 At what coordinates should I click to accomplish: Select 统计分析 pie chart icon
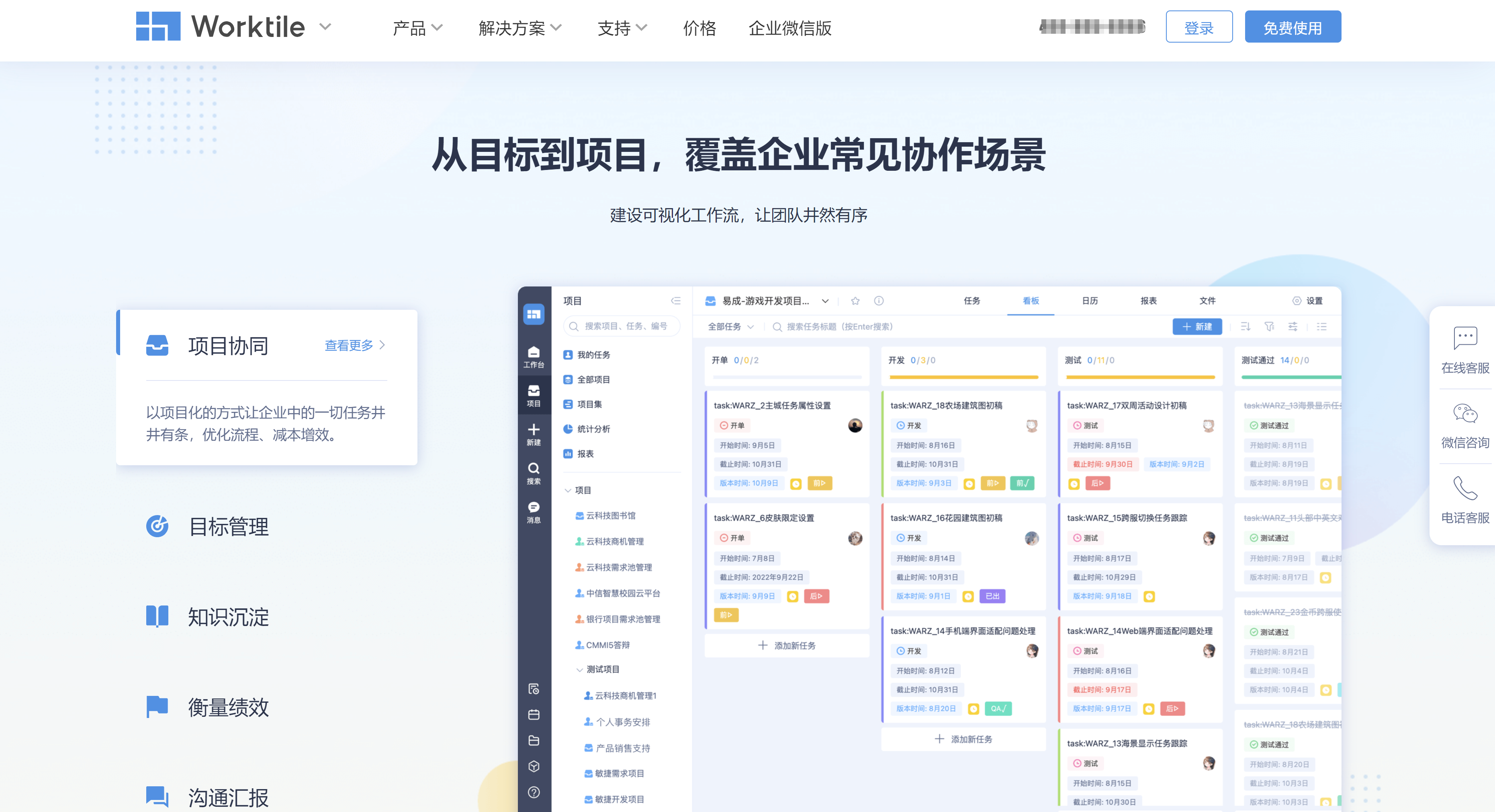coord(568,429)
